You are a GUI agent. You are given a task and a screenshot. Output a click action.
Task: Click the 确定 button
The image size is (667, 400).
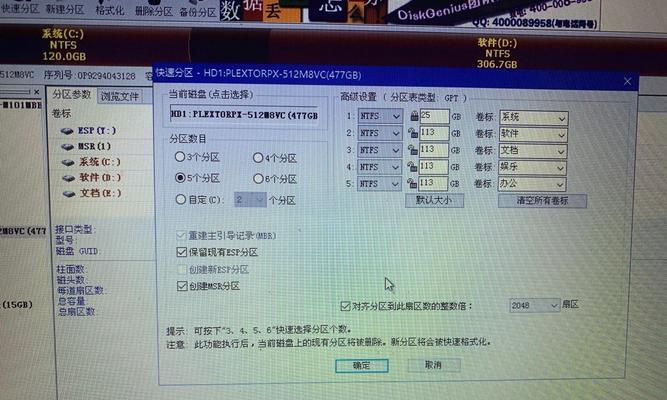pyautogui.click(x=362, y=366)
